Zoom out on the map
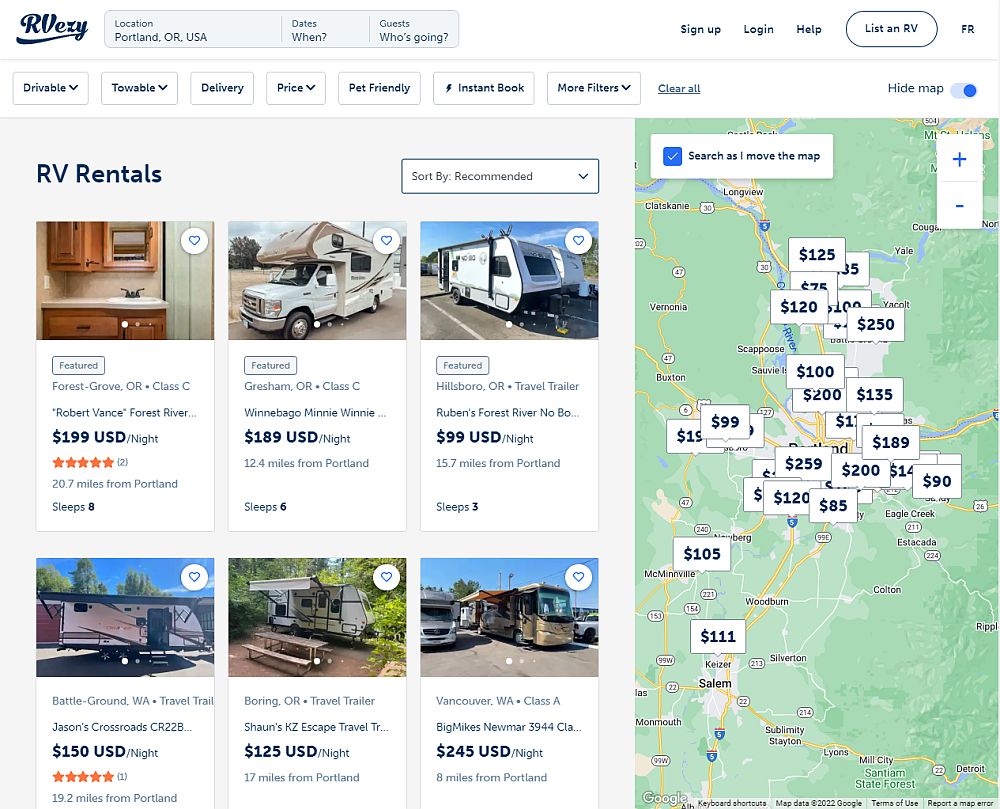This screenshot has height=809, width=1000. pos(959,205)
